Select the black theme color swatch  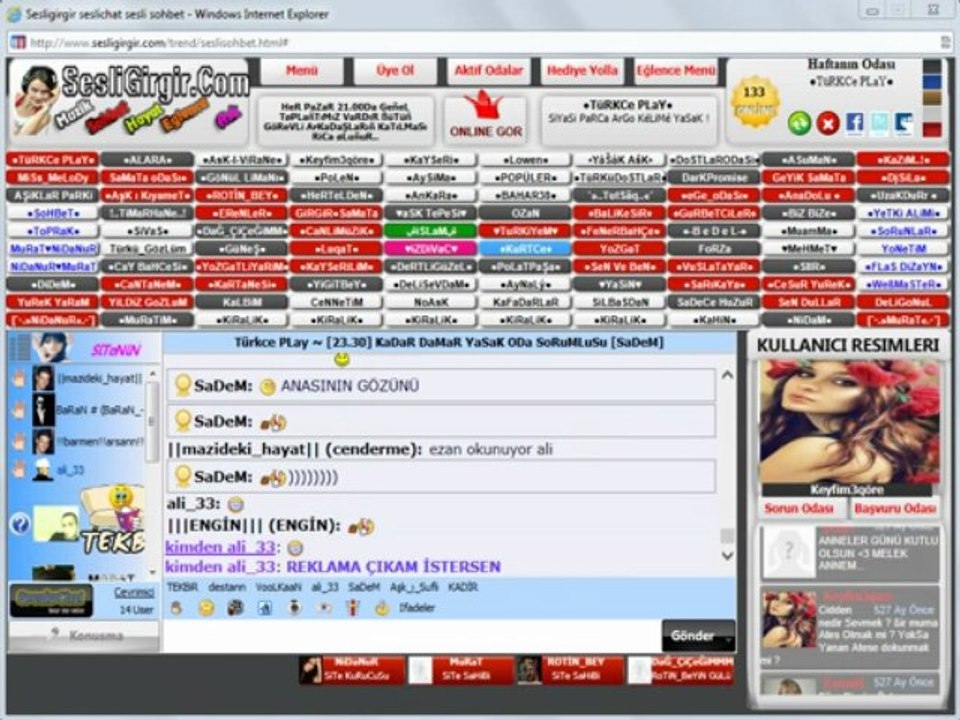tap(932, 66)
